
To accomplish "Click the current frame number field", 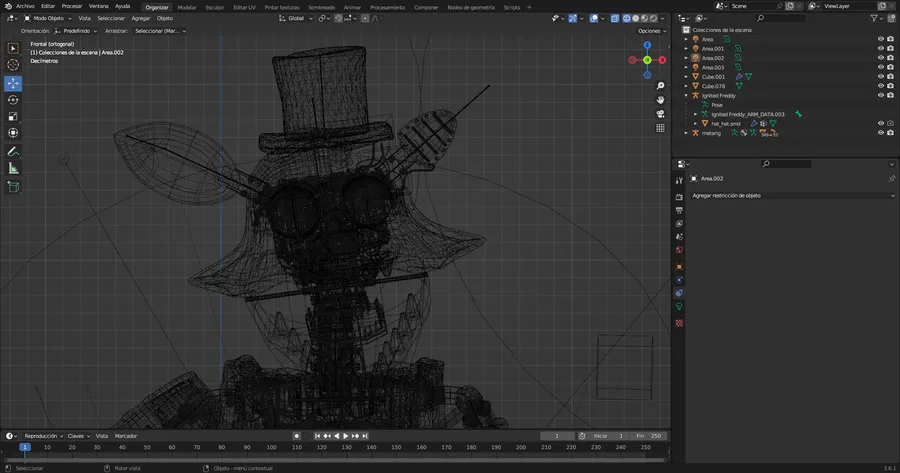I will pos(557,436).
